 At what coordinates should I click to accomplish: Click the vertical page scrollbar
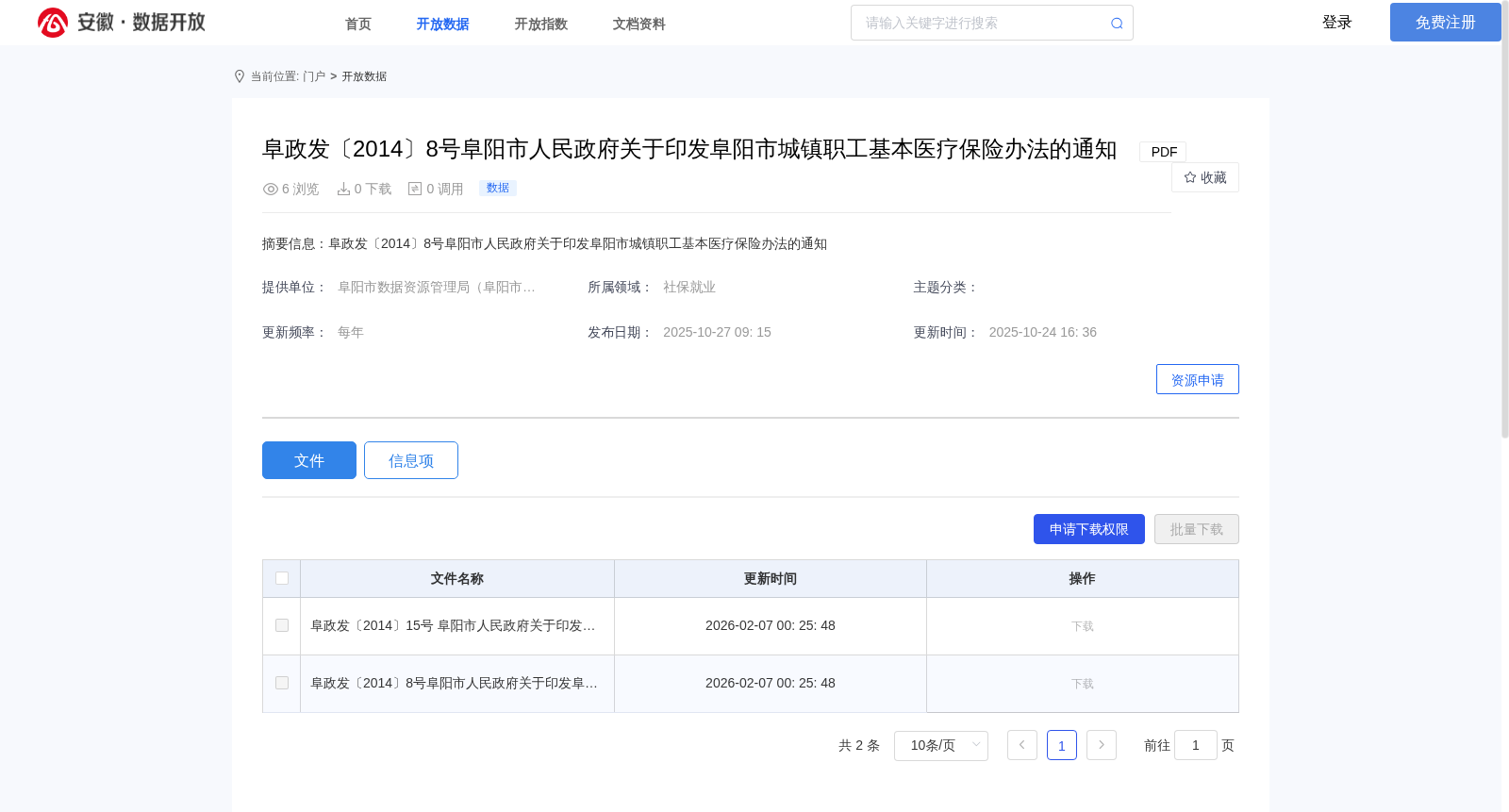pyautogui.click(x=1505, y=219)
